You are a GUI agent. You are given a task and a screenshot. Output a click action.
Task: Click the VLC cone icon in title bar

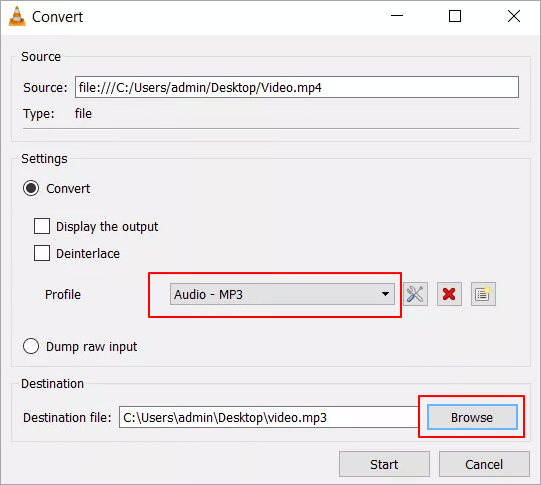(x=17, y=16)
